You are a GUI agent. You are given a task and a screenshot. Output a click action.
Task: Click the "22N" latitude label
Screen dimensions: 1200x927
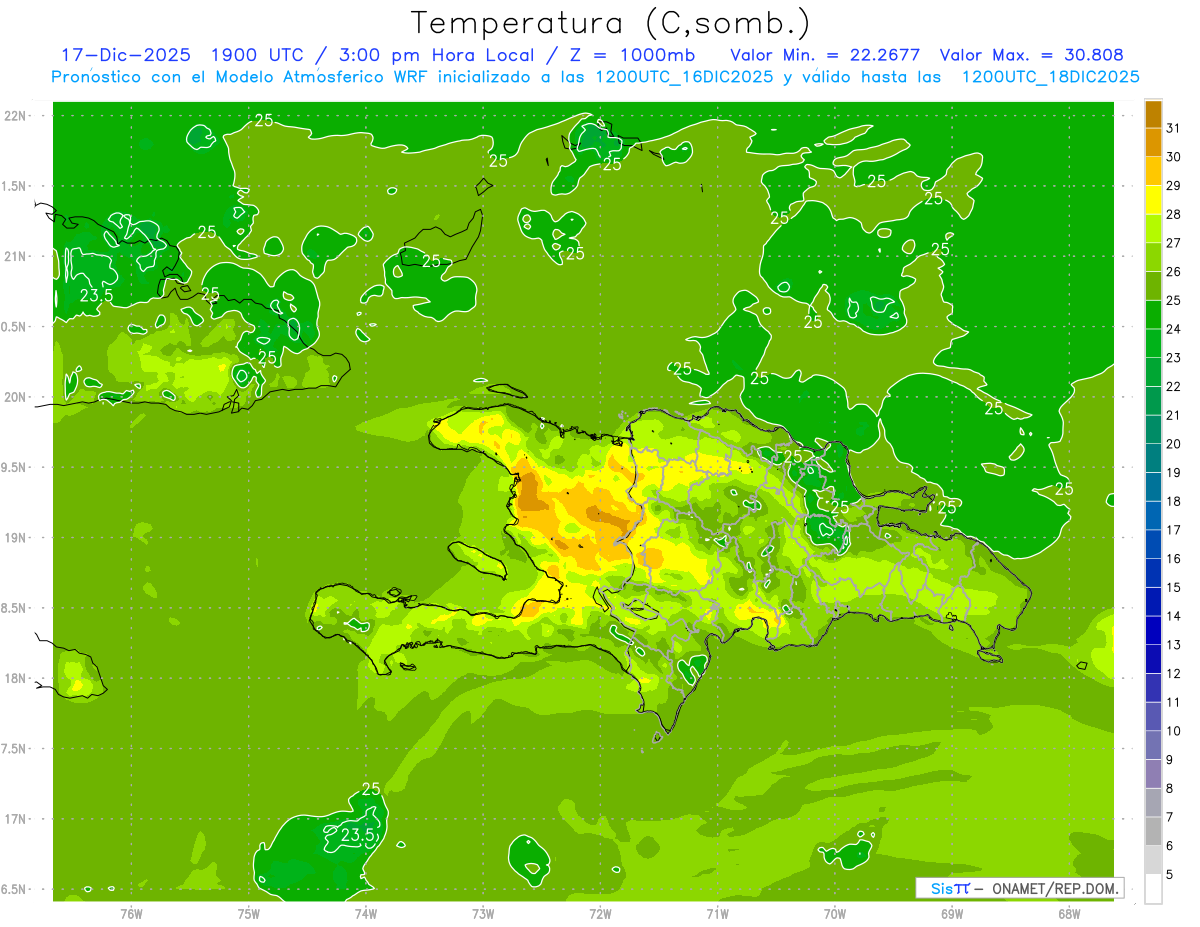pyautogui.click(x=17, y=116)
